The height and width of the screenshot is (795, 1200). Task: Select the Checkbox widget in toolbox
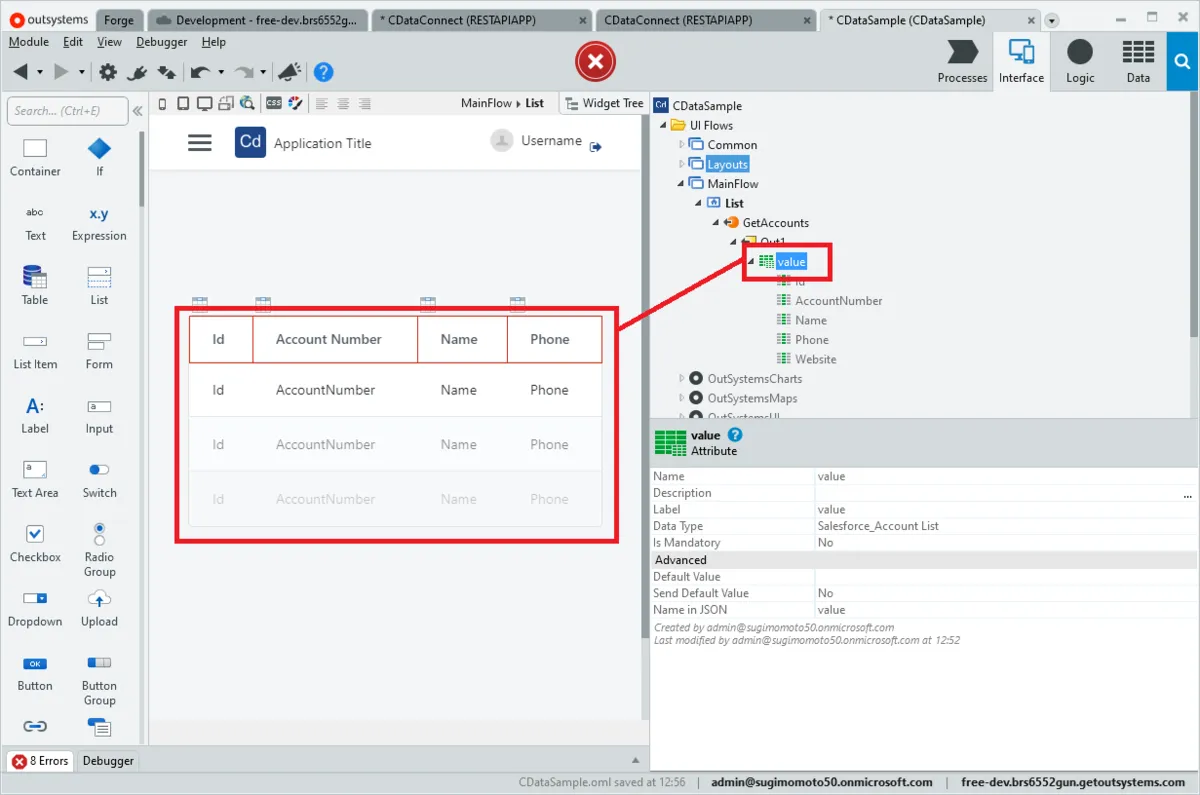(x=35, y=543)
